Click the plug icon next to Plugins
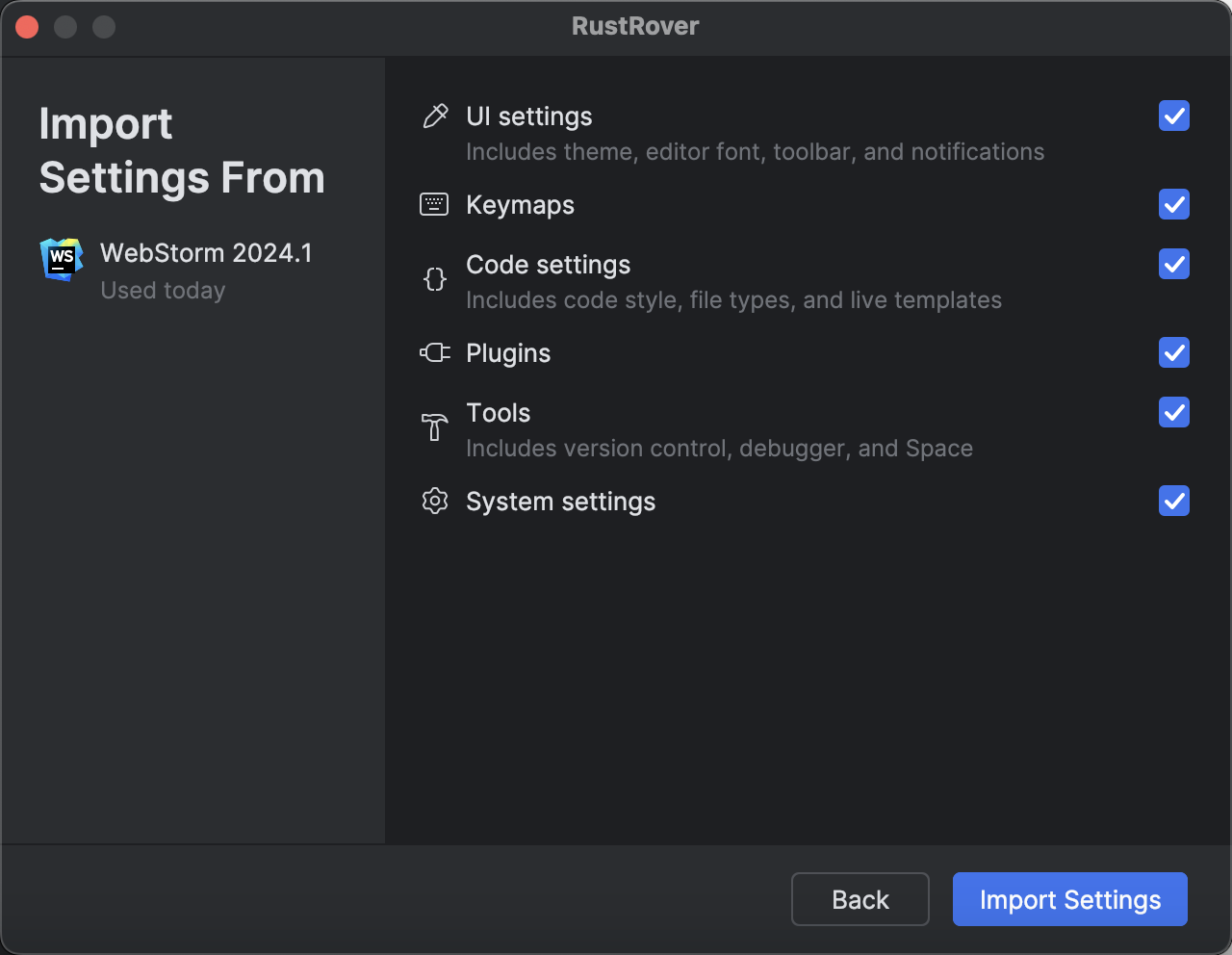 click(435, 352)
